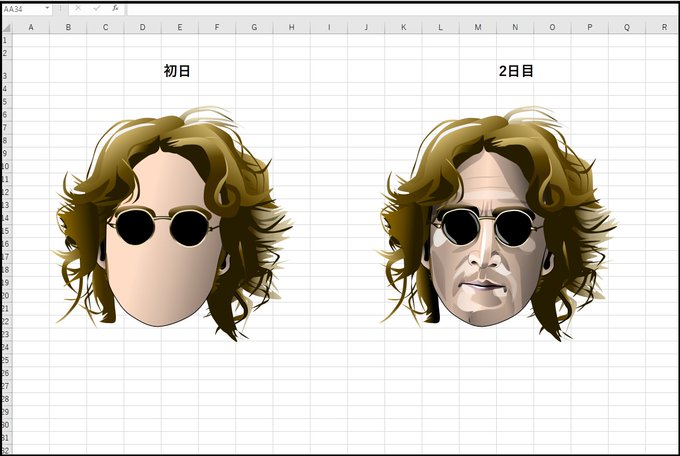Click into the formula bar input area
This screenshot has width=680, height=456.
tap(402, 9)
